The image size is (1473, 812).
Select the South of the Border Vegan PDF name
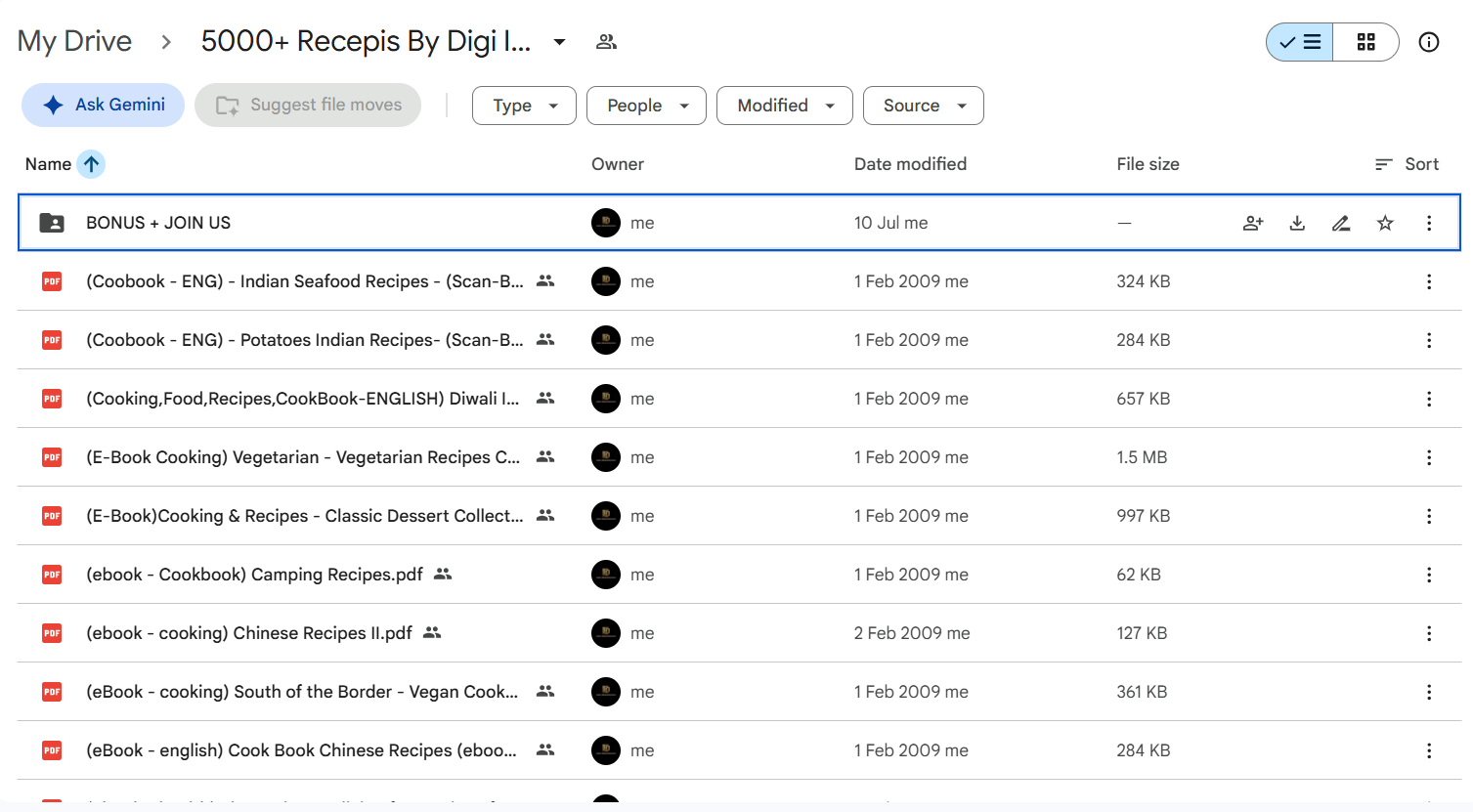click(x=302, y=692)
